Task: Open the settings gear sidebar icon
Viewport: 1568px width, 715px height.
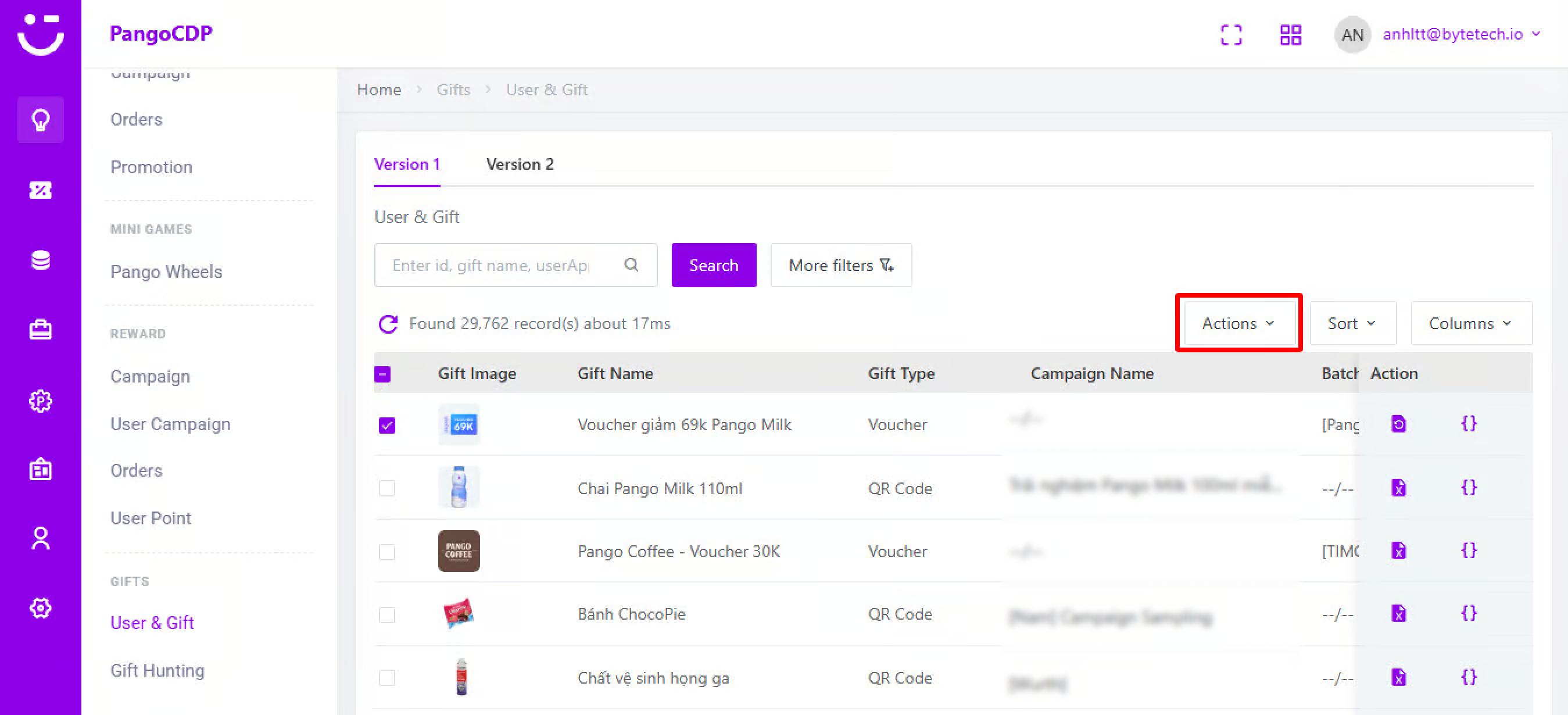Action: click(40, 608)
